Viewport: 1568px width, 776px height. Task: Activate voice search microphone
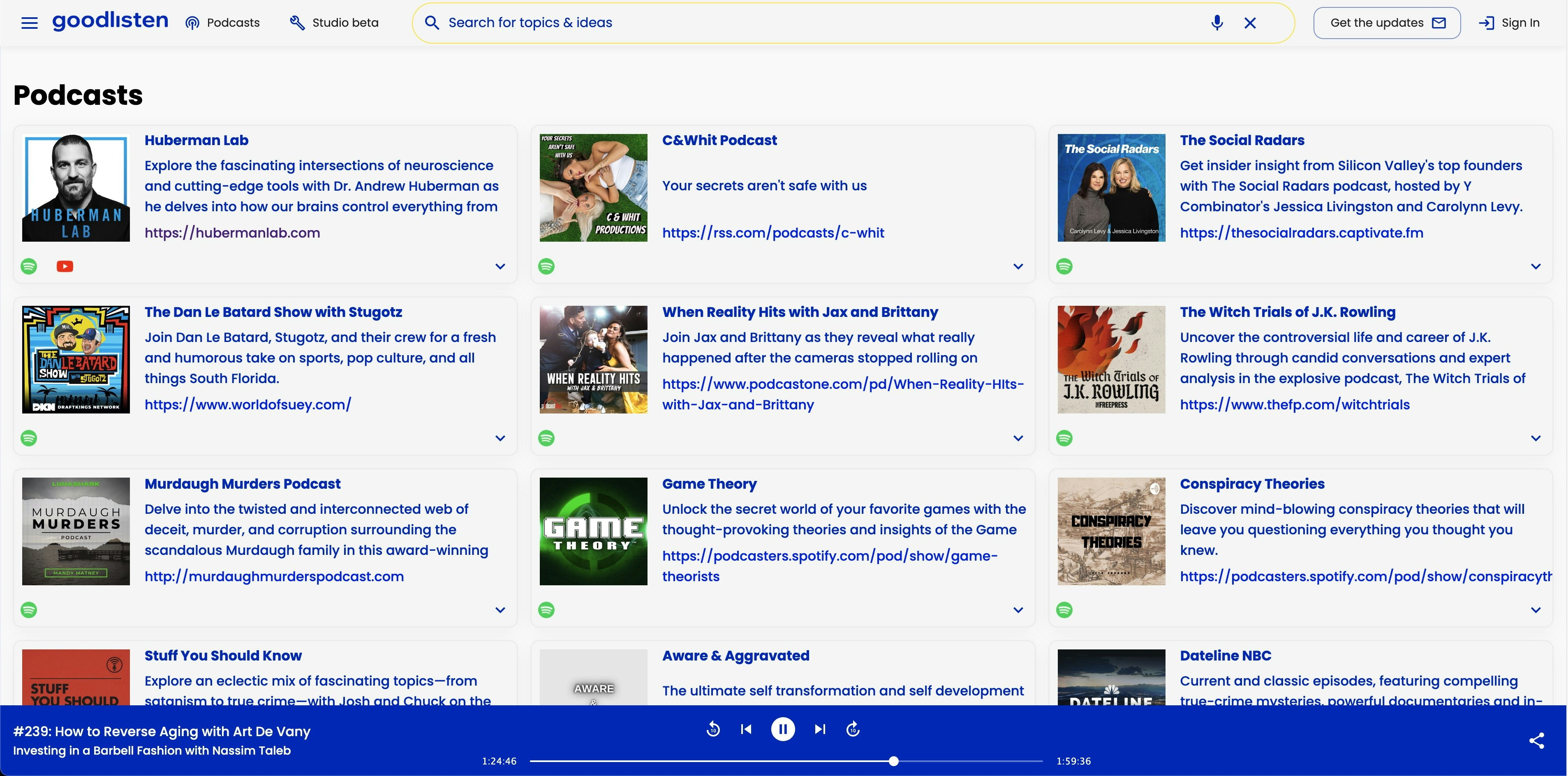click(x=1217, y=23)
